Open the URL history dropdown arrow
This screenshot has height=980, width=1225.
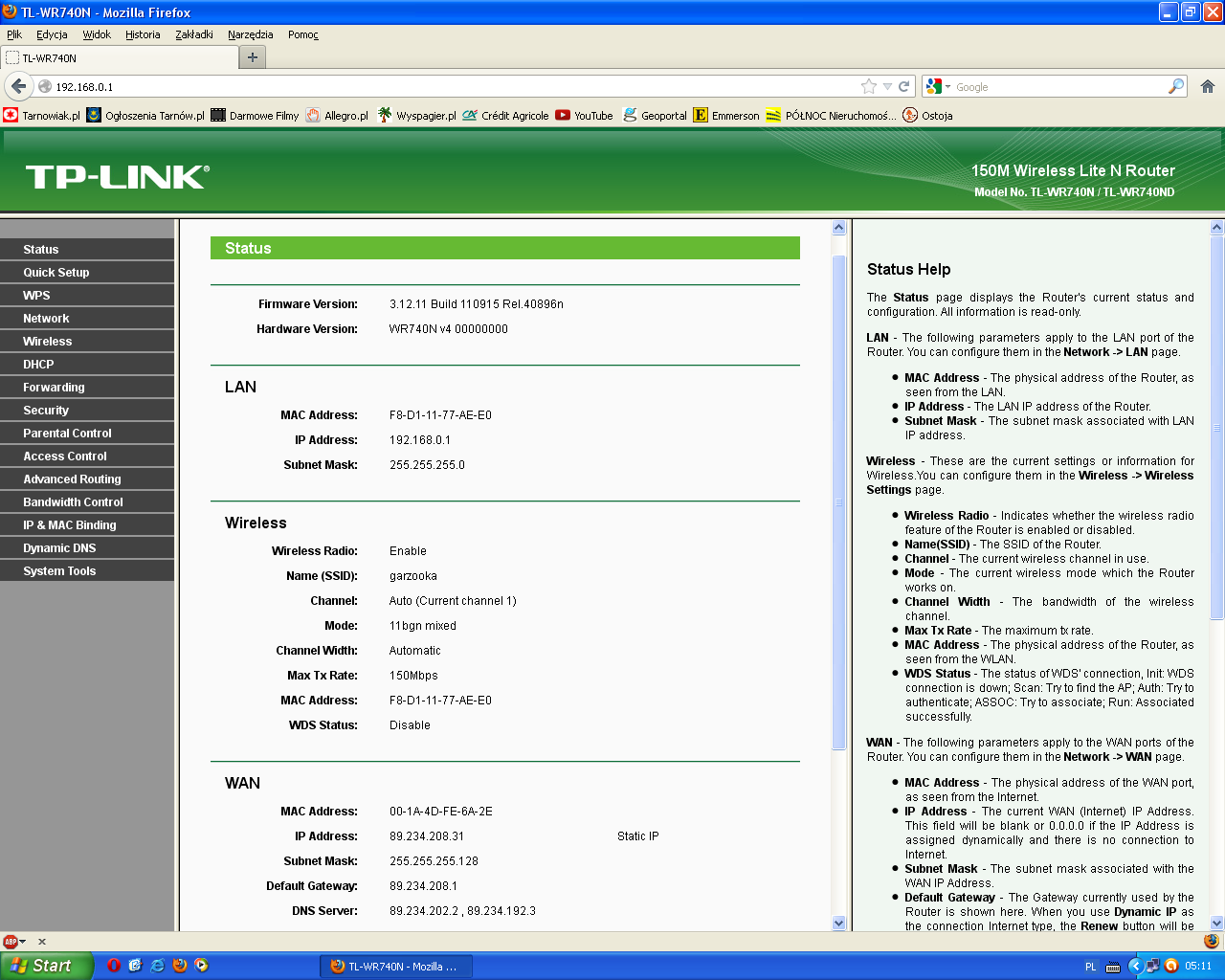tap(887, 86)
